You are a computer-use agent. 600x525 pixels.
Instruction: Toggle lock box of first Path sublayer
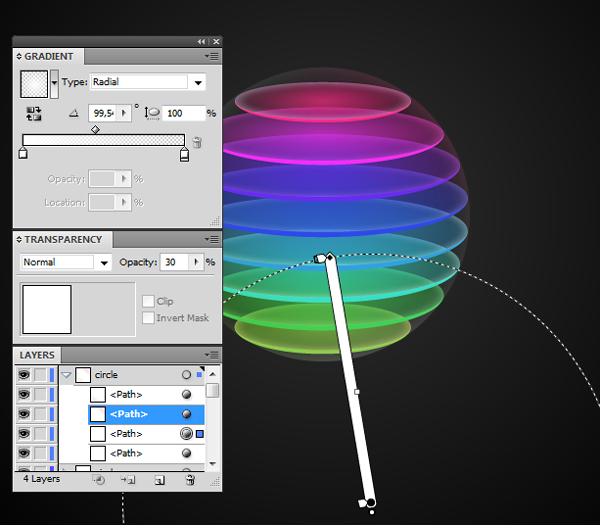40,394
